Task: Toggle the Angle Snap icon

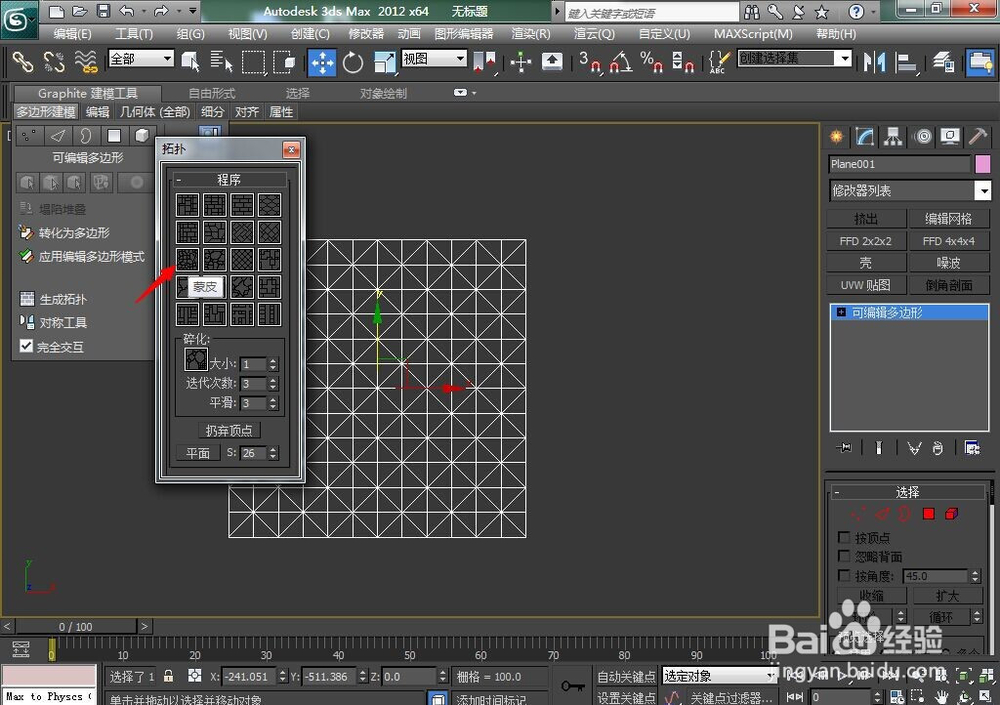Action: [621, 63]
